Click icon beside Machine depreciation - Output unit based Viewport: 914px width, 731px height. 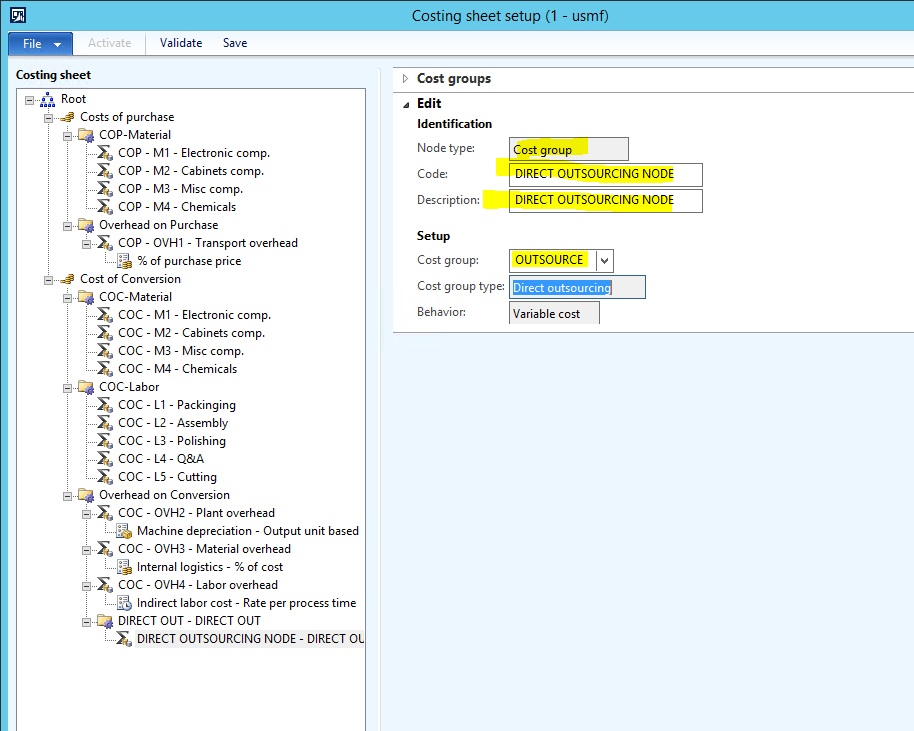pos(124,531)
